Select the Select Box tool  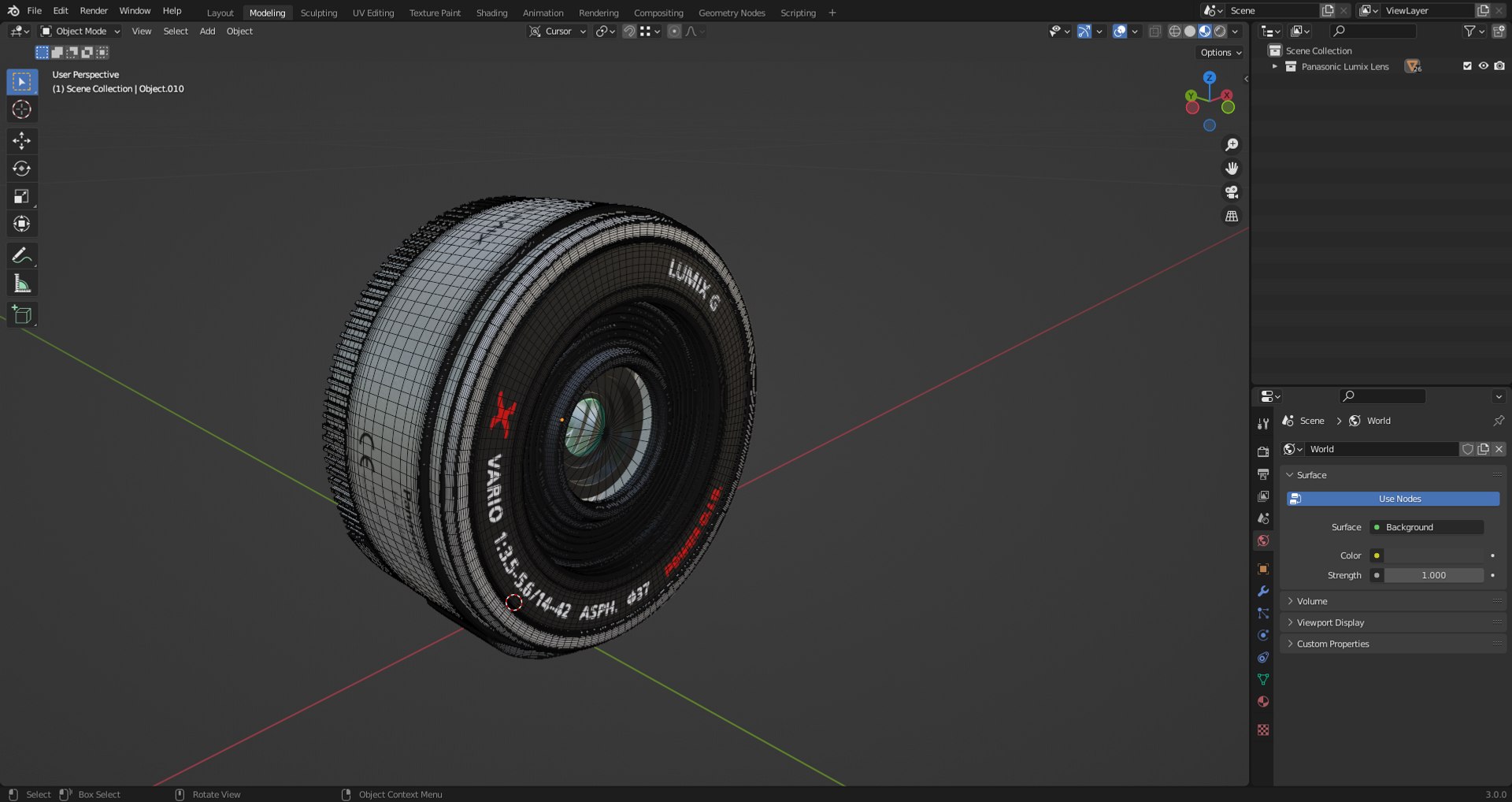click(22, 82)
